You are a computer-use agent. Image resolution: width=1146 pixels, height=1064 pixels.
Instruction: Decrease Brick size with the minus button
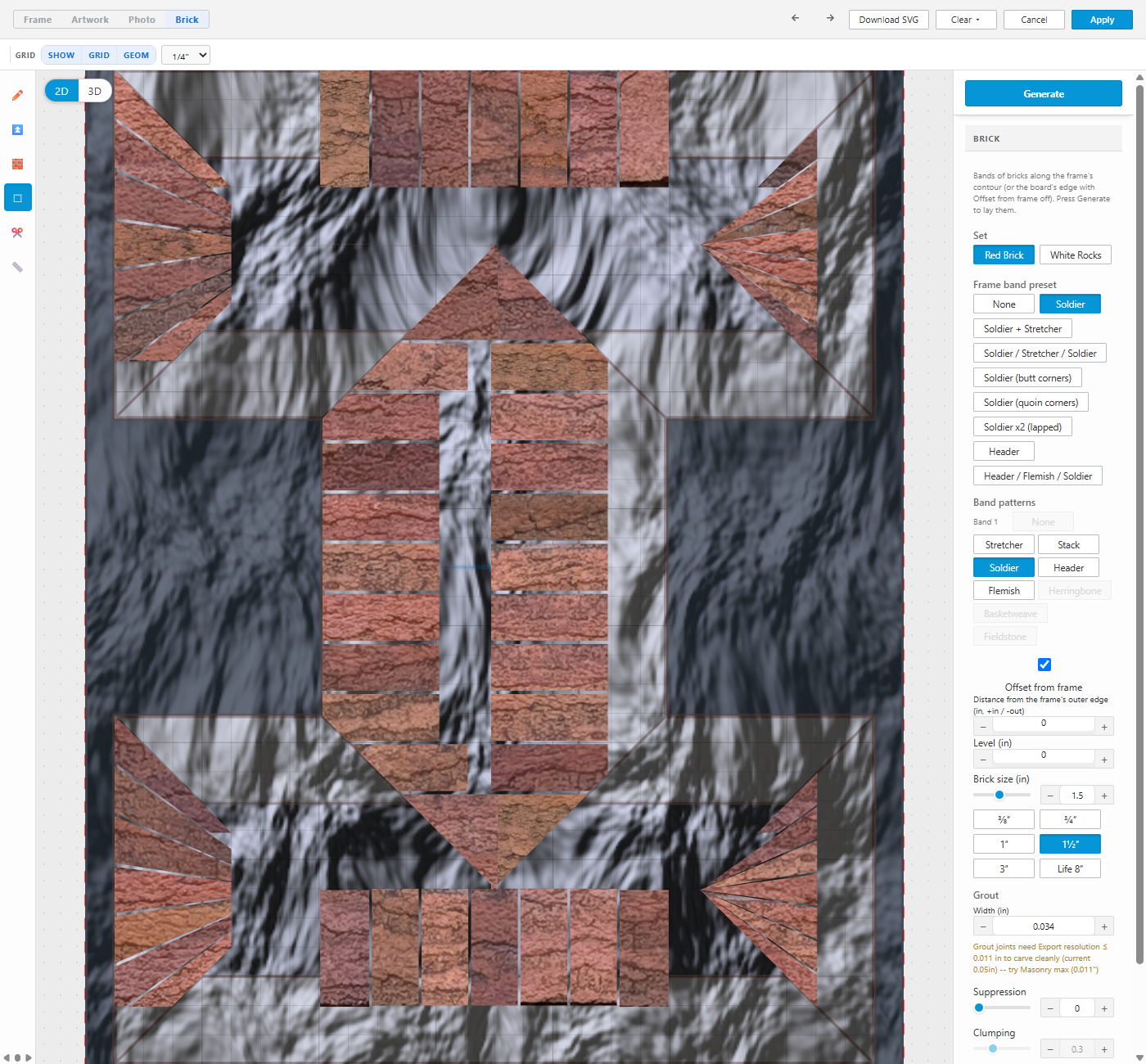click(1050, 796)
